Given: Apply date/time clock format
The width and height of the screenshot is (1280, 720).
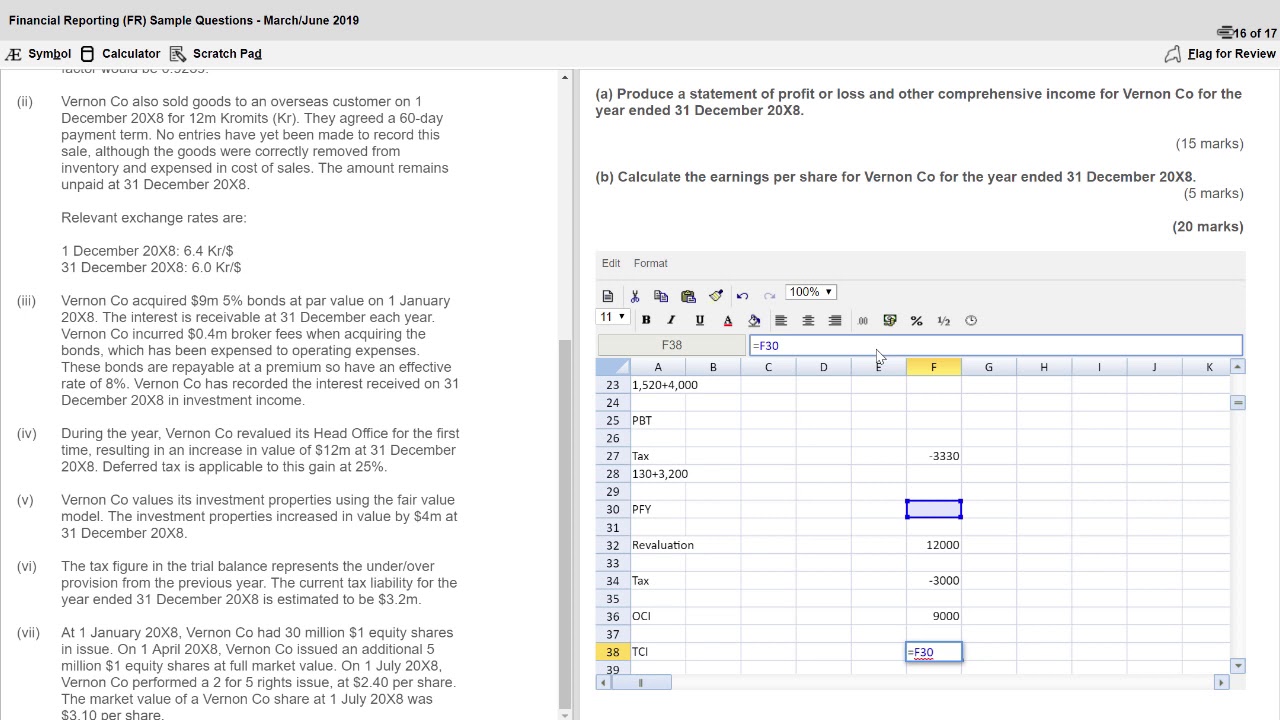Looking at the screenshot, I should click(971, 321).
